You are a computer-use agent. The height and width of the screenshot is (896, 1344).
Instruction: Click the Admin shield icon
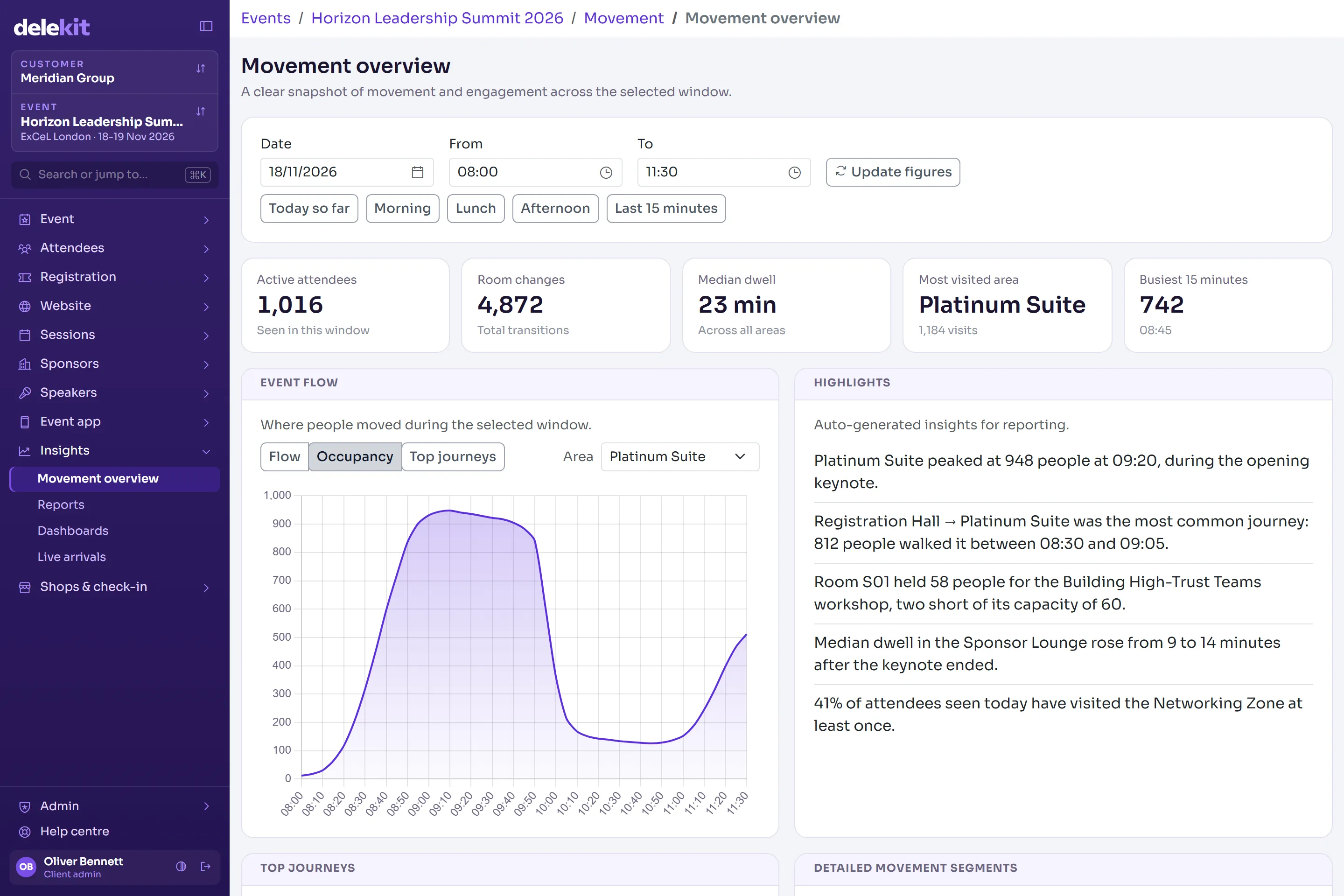(25, 806)
